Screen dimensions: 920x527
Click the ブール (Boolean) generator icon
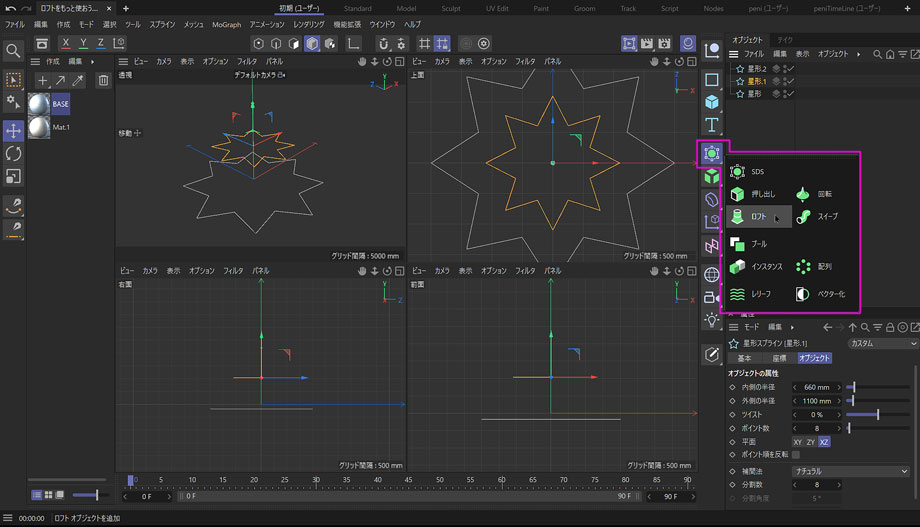pyautogui.click(x=737, y=244)
